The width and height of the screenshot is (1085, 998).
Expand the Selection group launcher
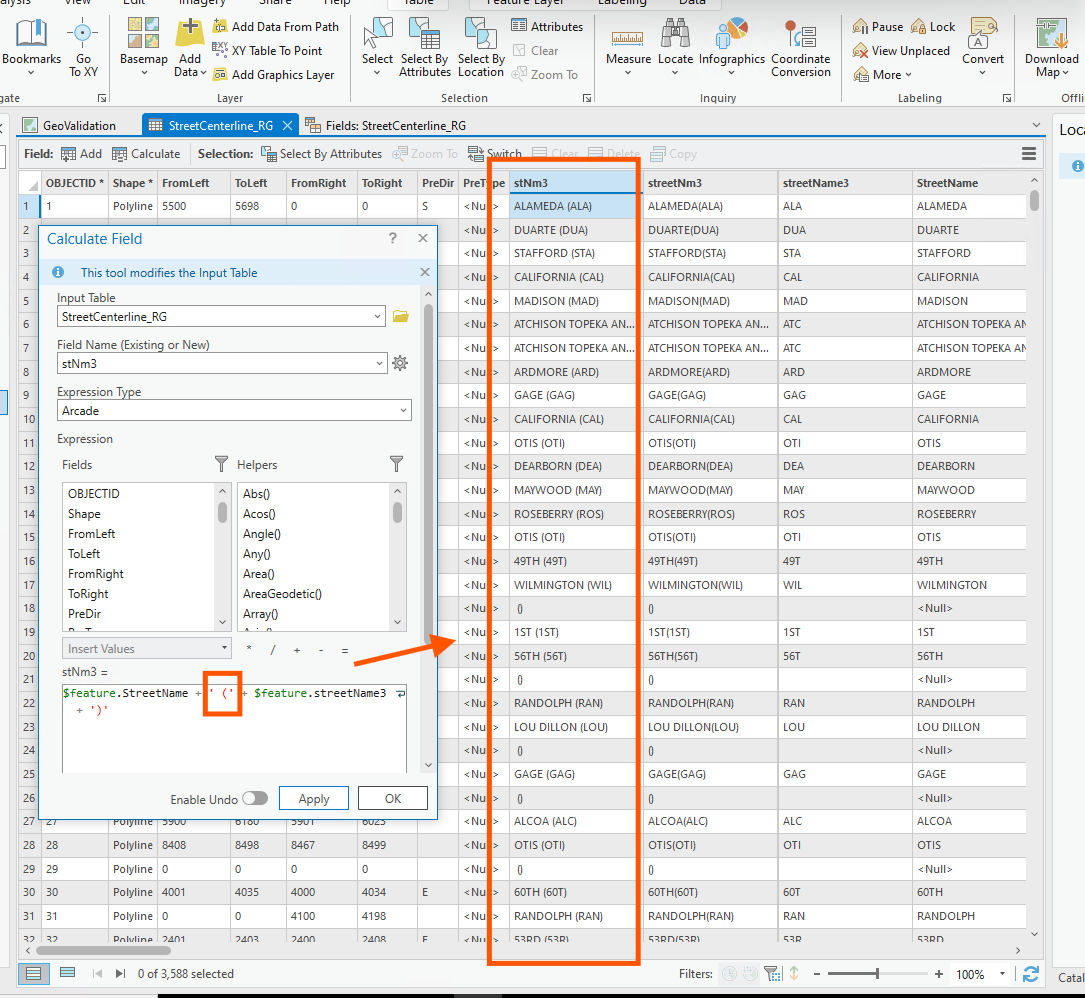(x=587, y=98)
